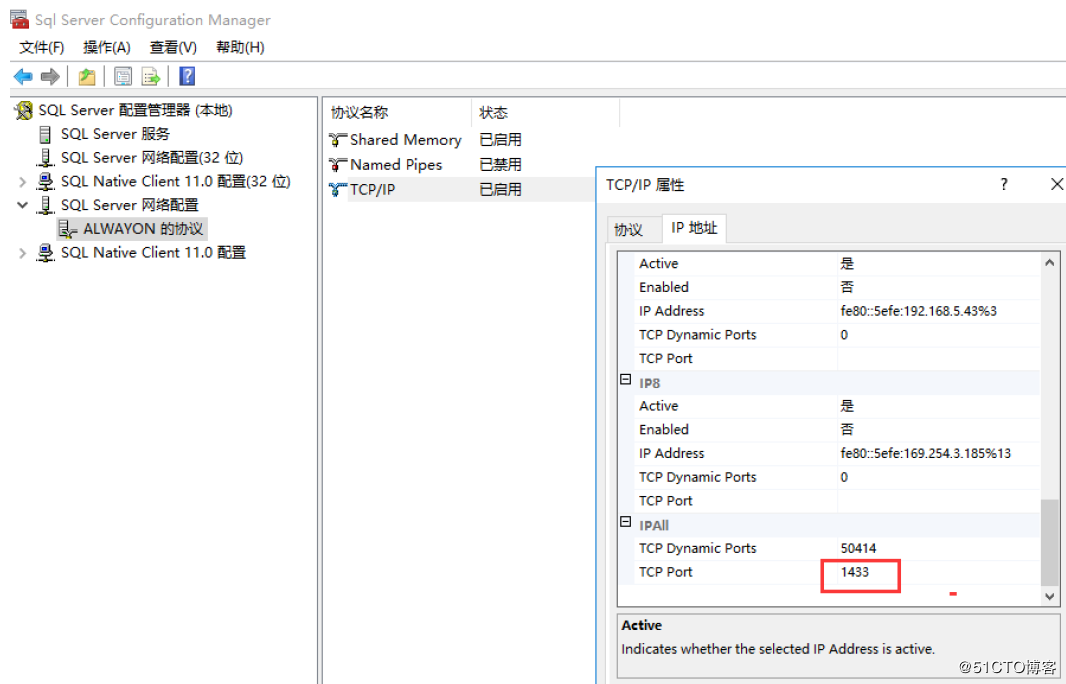Click the blue Help toolbar icon

(x=187, y=76)
